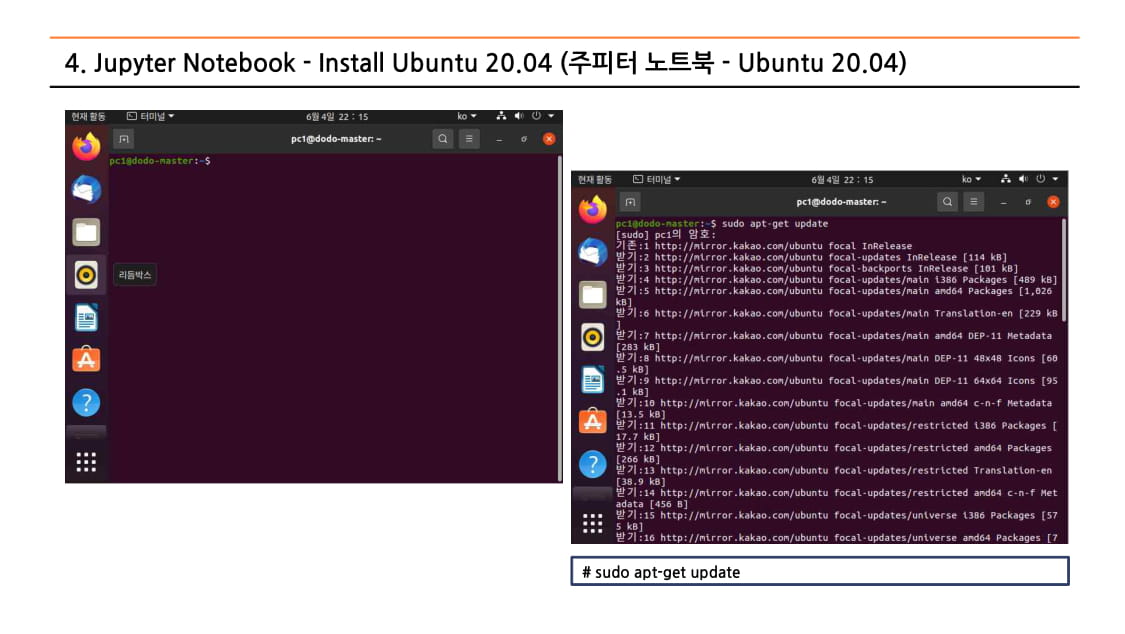Image resolution: width=1125 pixels, height=634 pixels.
Task: Click slide title 'Jupyter Notebook - Install Ubuntu 20.04'
Action: click(323, 62)
